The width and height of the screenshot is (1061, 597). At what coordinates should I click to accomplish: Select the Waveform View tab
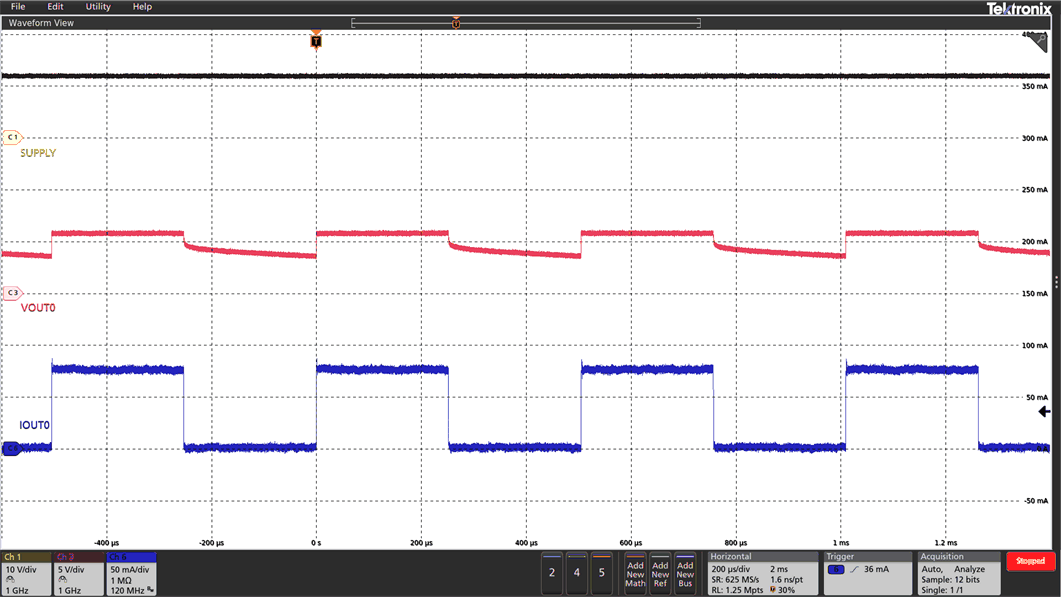42,22
